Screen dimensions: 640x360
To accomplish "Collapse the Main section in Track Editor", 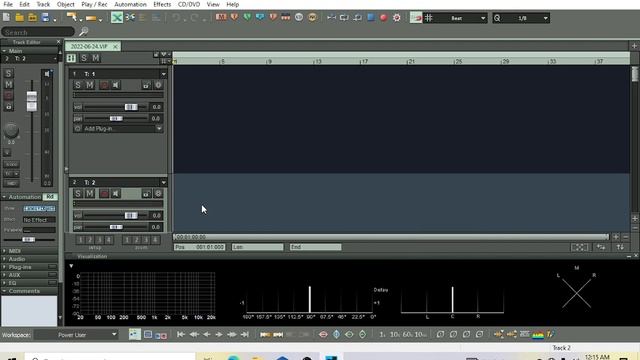I will [4, 51].
